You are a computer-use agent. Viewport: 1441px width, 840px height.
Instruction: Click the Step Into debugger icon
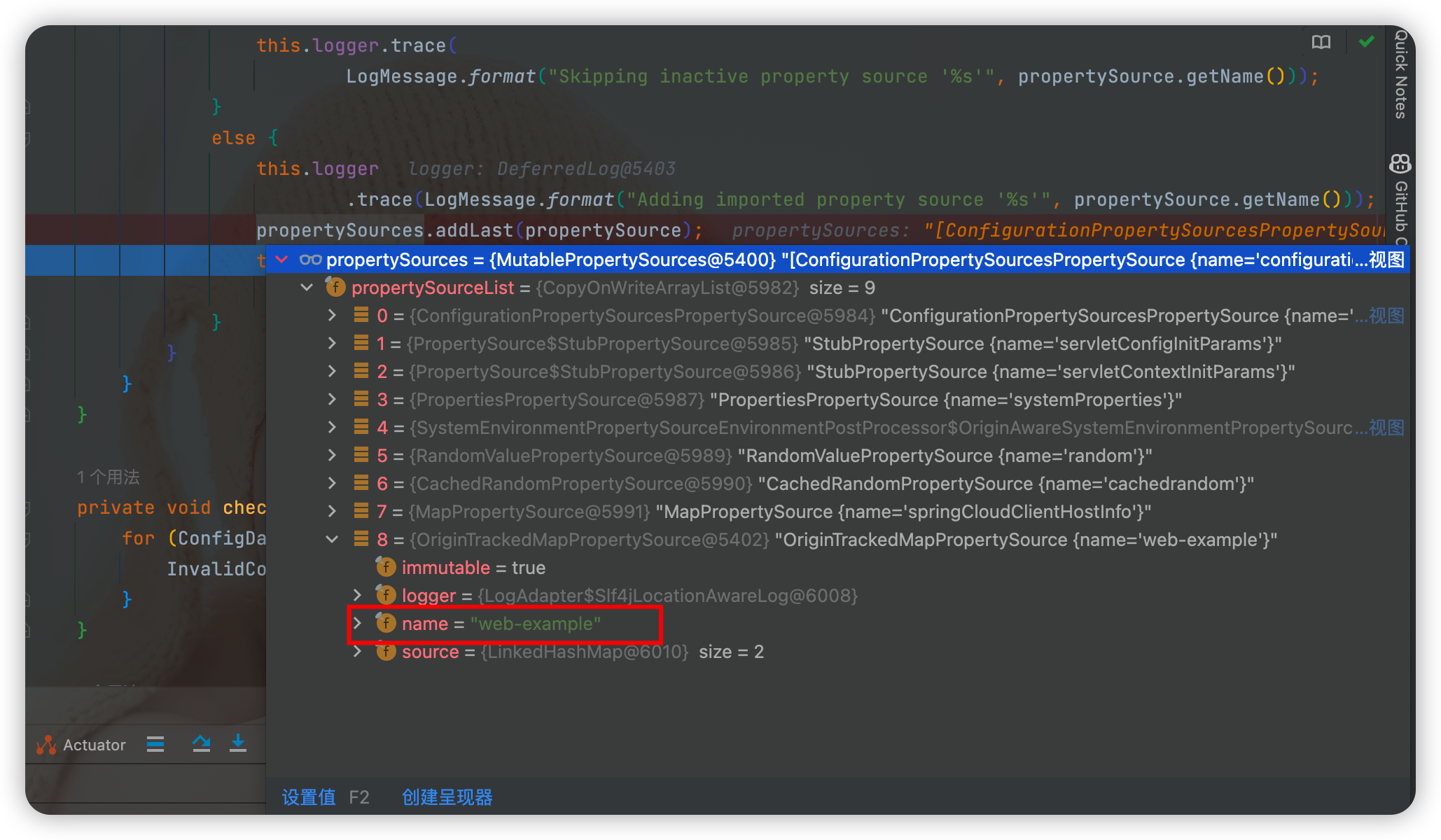click(x=238, y=743)
